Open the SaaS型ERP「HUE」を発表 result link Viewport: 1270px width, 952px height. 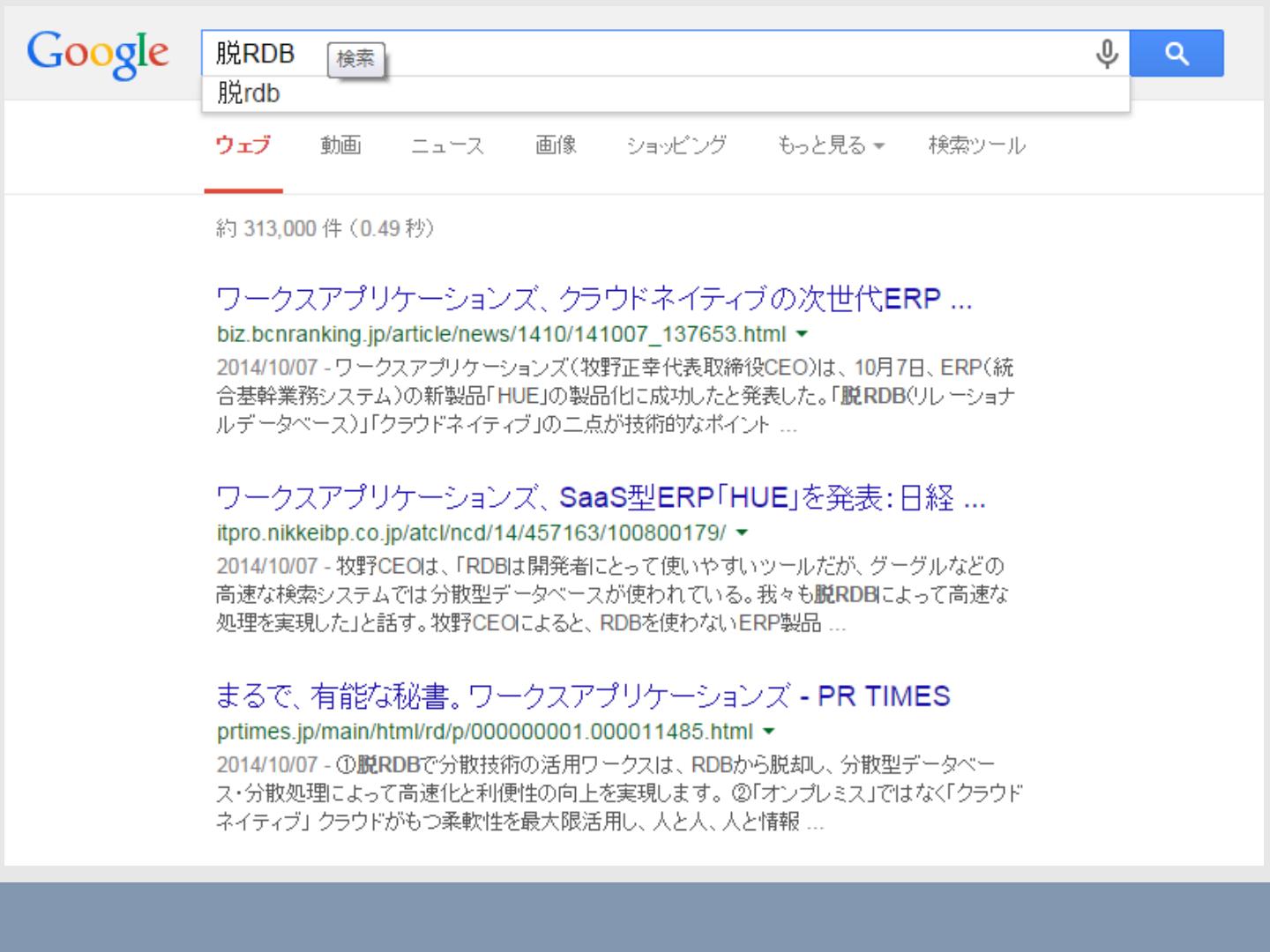point(600,498)
